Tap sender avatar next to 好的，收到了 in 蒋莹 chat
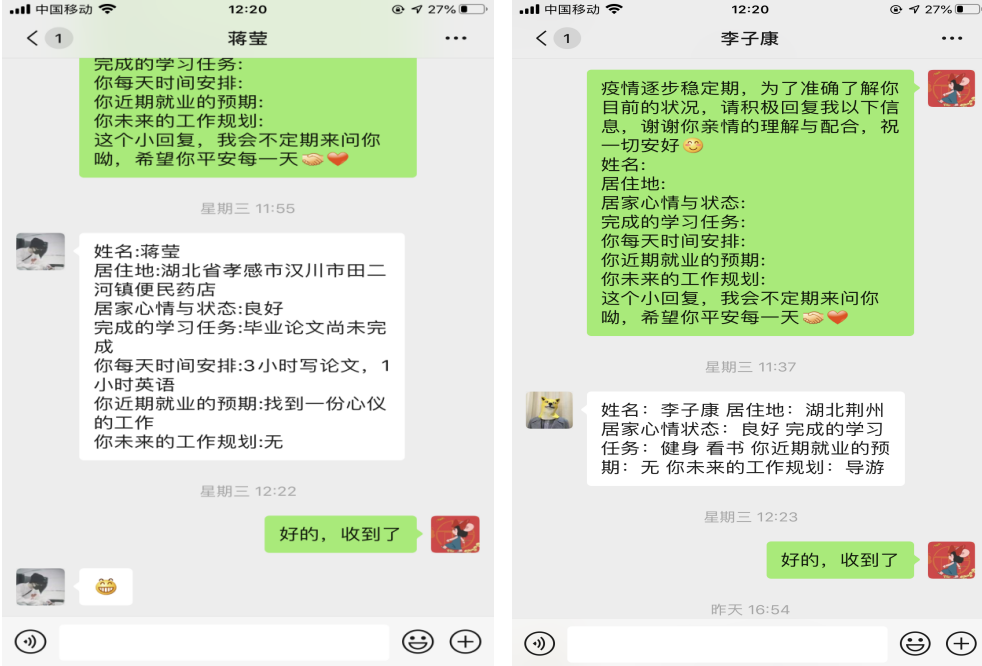The width and height of the screenshot is (982, 666). point(455,534)
